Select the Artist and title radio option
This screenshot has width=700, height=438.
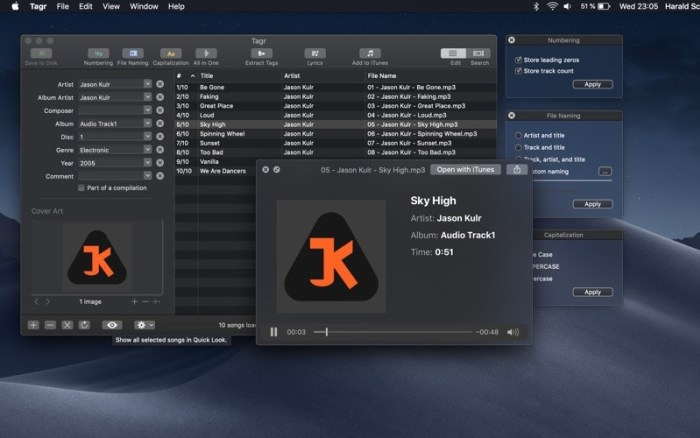(x=518, y=135)
